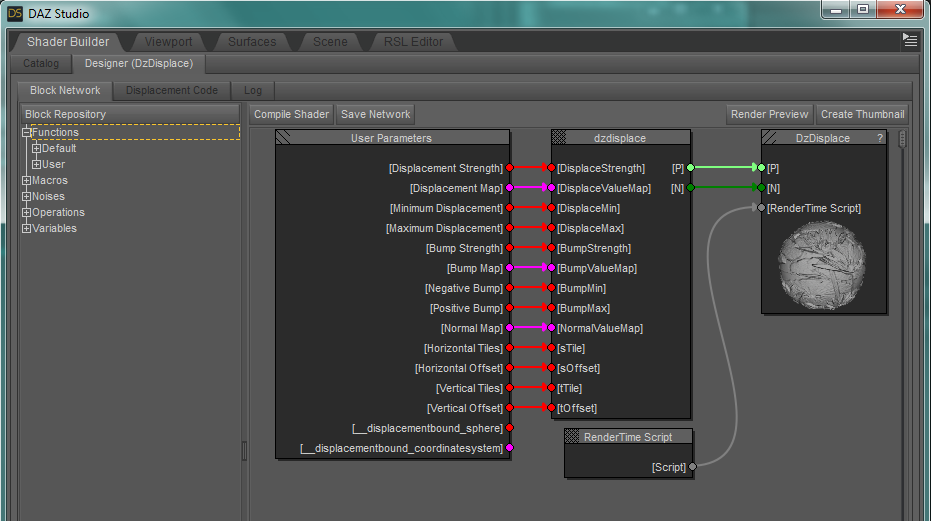Click the Create Thumbnail button
931x521 pixels.
click(x=862, y=114)
